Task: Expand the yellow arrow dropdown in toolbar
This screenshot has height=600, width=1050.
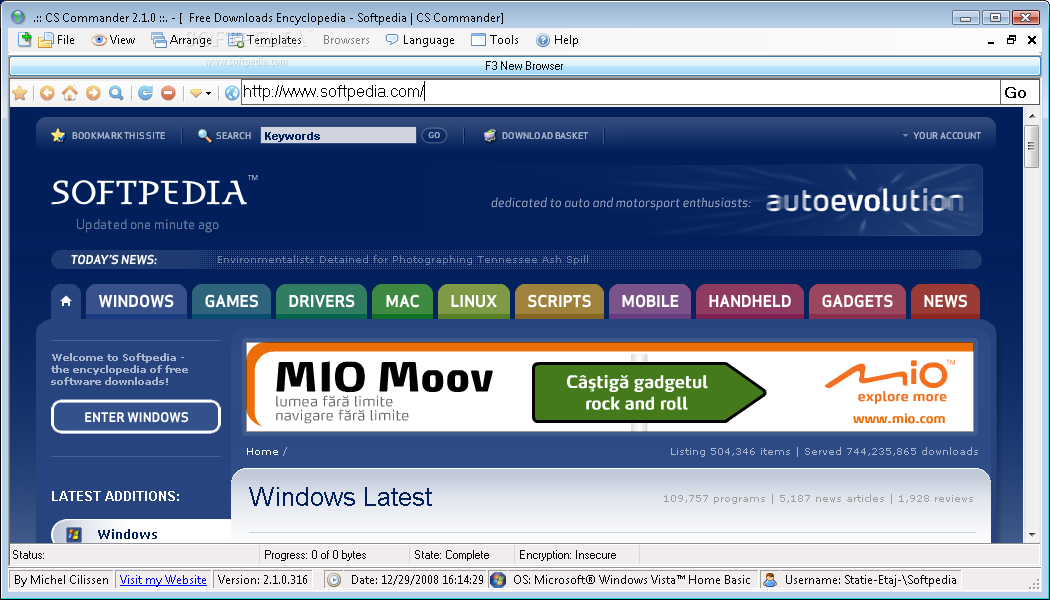Action: point(200,93)
